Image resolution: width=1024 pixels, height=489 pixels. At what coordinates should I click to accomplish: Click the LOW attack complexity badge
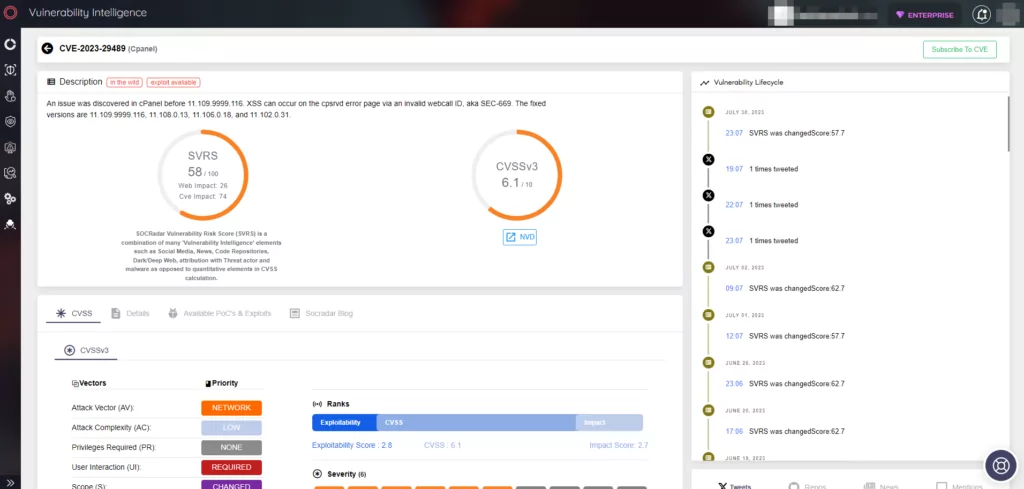click(x=231, y=428)
